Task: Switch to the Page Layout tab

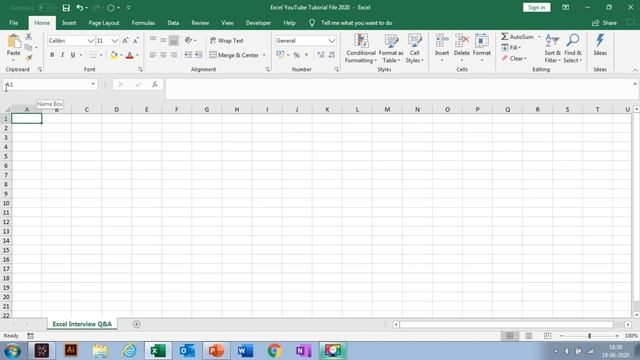Action: pos(104,23)
